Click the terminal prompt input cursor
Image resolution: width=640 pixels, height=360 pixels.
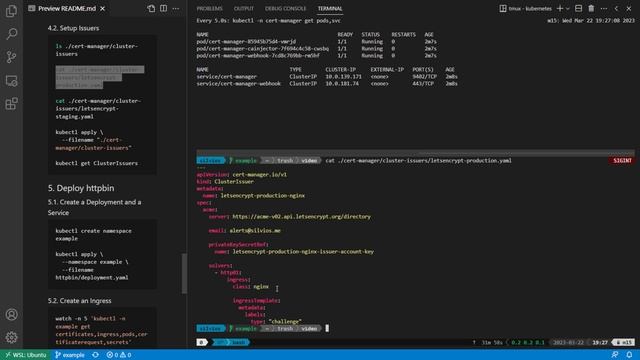[x=327, y=328]
